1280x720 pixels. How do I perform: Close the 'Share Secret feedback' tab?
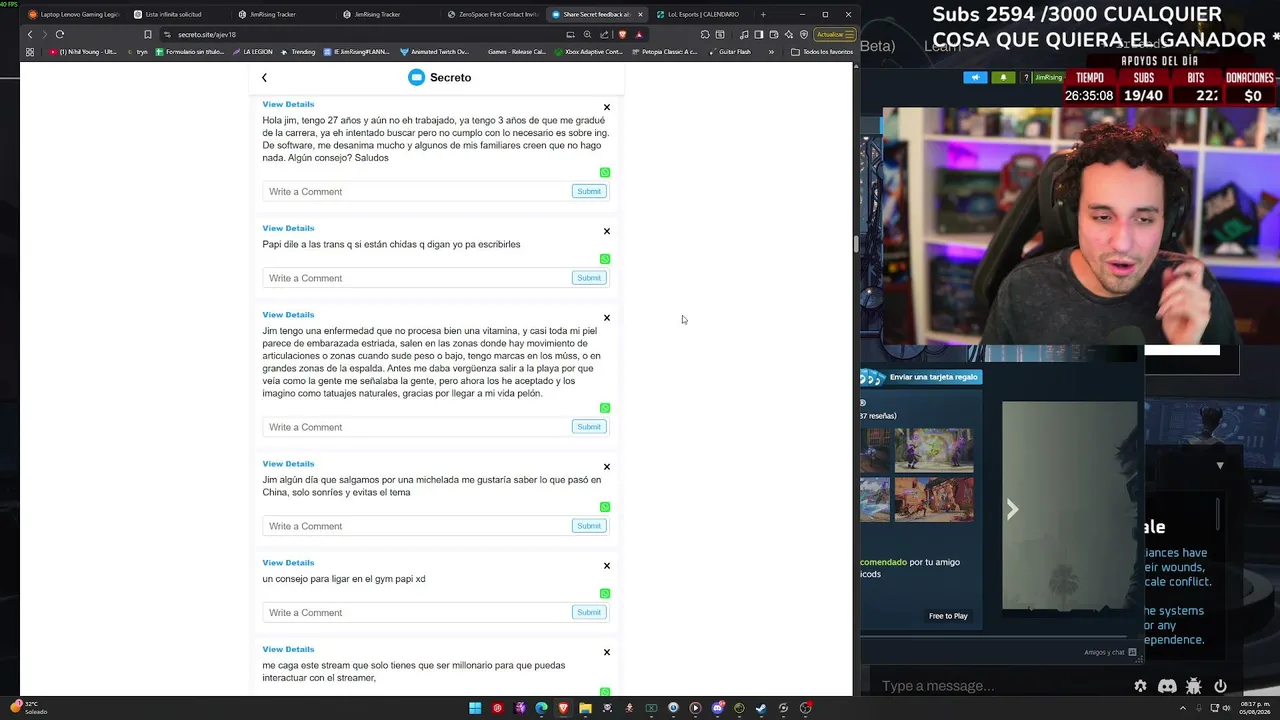(x=640, y=14)
